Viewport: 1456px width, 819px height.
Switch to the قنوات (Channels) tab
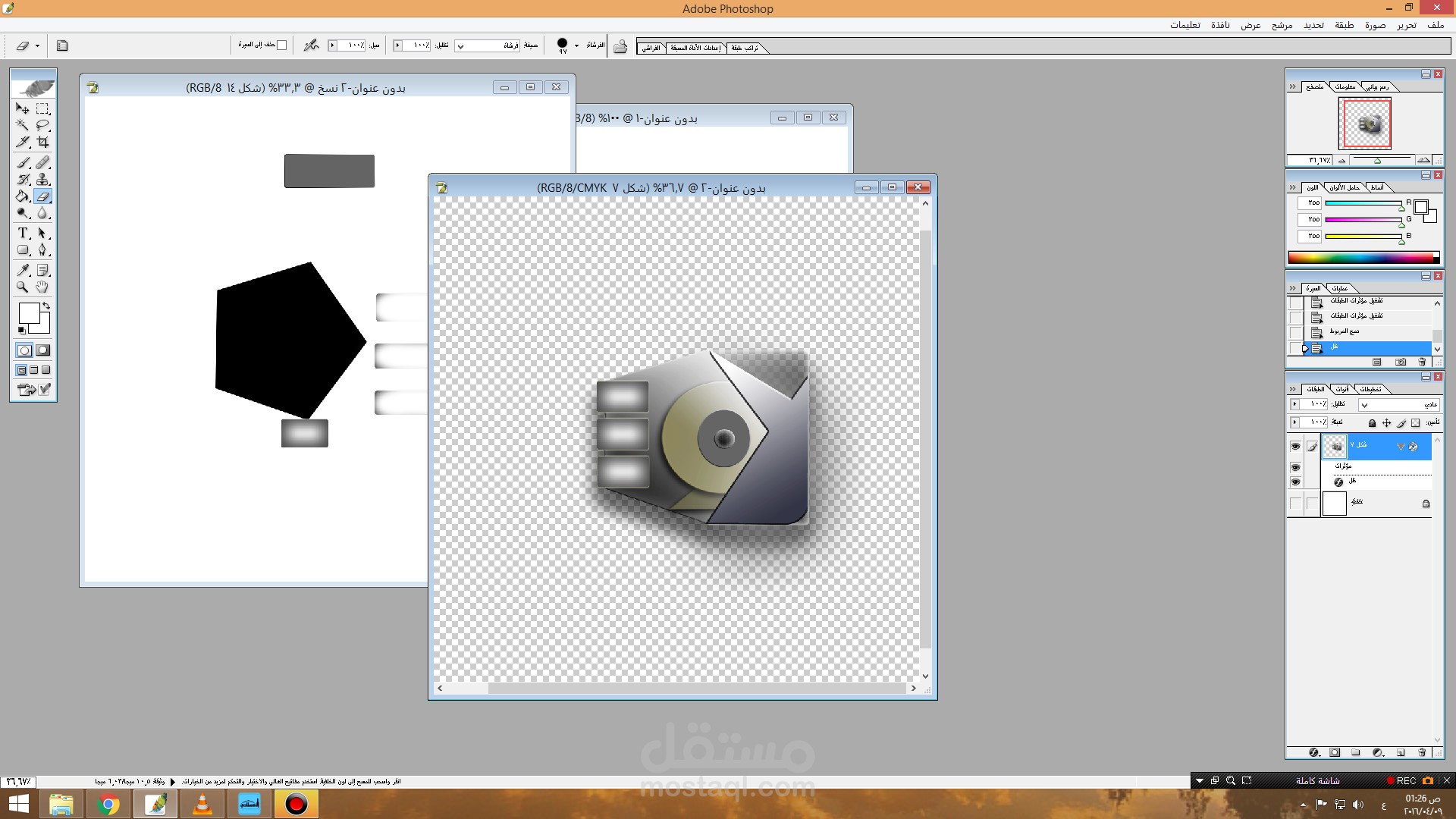point(1343,389)
